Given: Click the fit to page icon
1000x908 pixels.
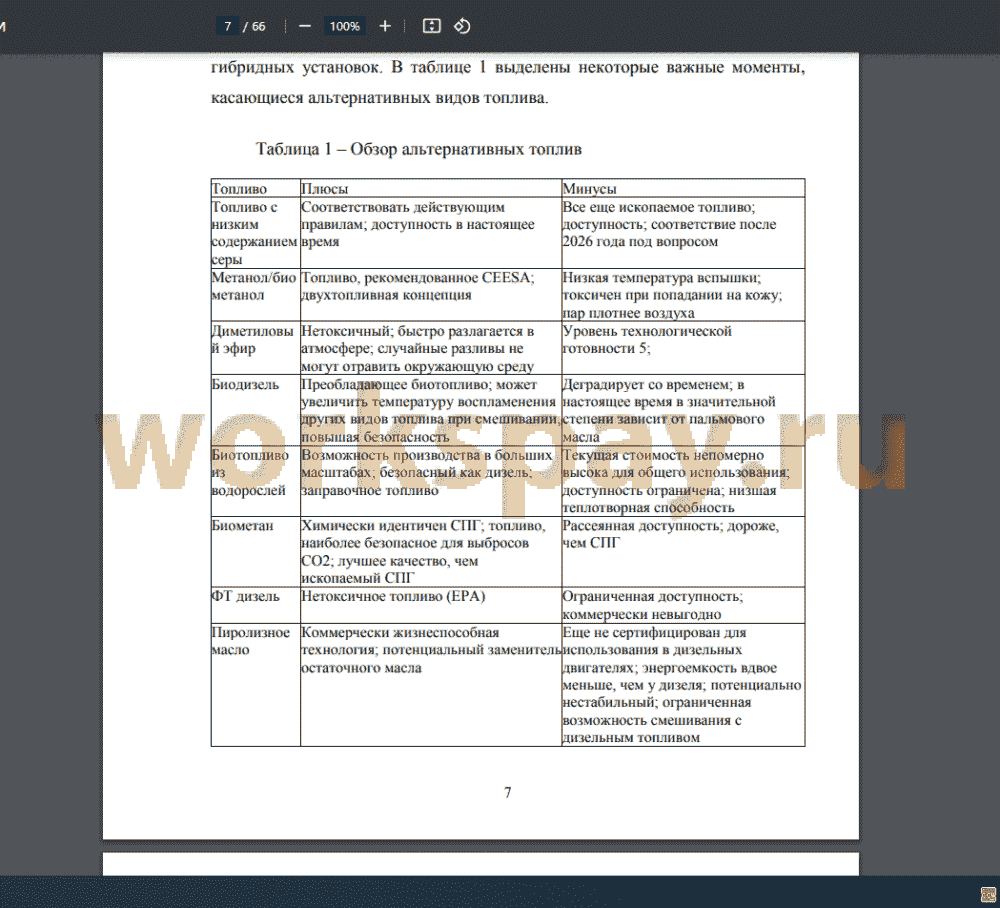Looking at the screenshot, I should pos(432,26).
